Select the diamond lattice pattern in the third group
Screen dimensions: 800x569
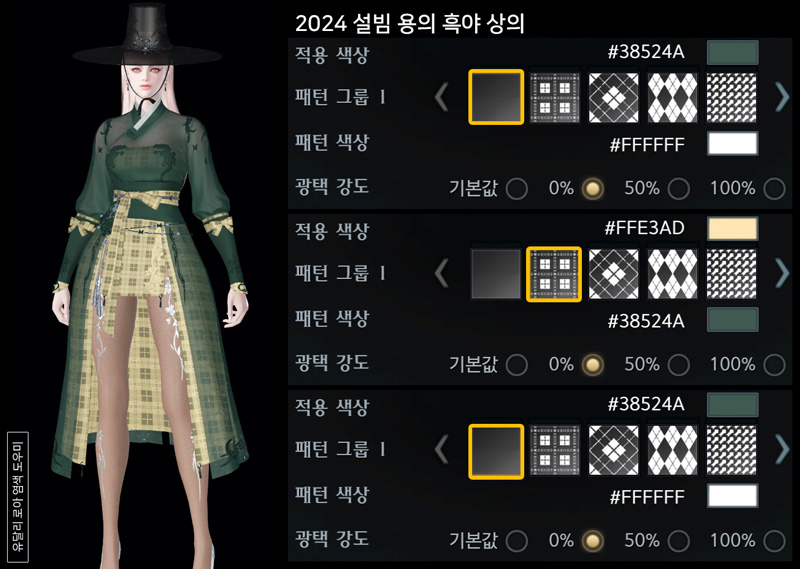click(613, 451)
